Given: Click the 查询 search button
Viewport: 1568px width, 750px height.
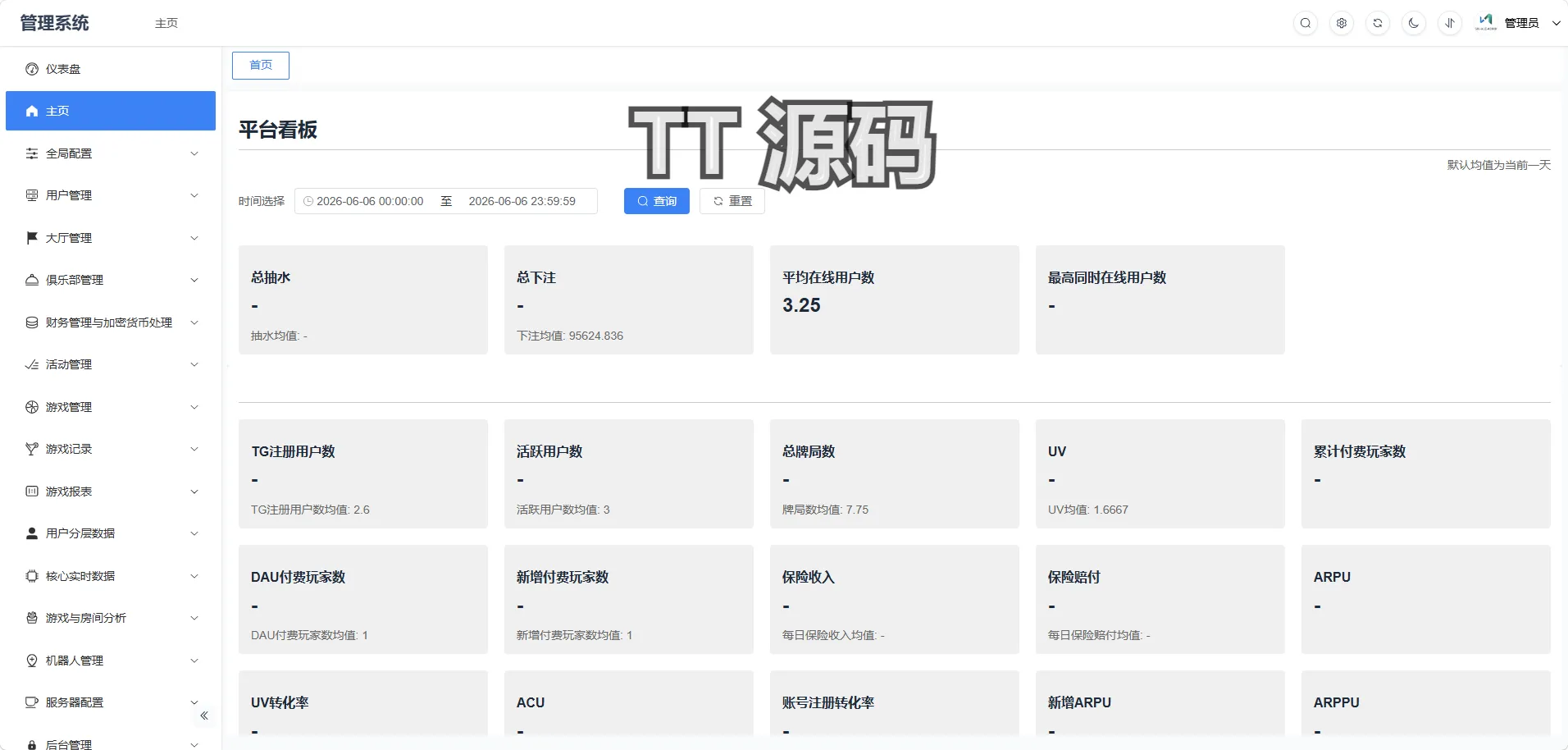Looking at the screenshot, I should click(x=657, y=201).
